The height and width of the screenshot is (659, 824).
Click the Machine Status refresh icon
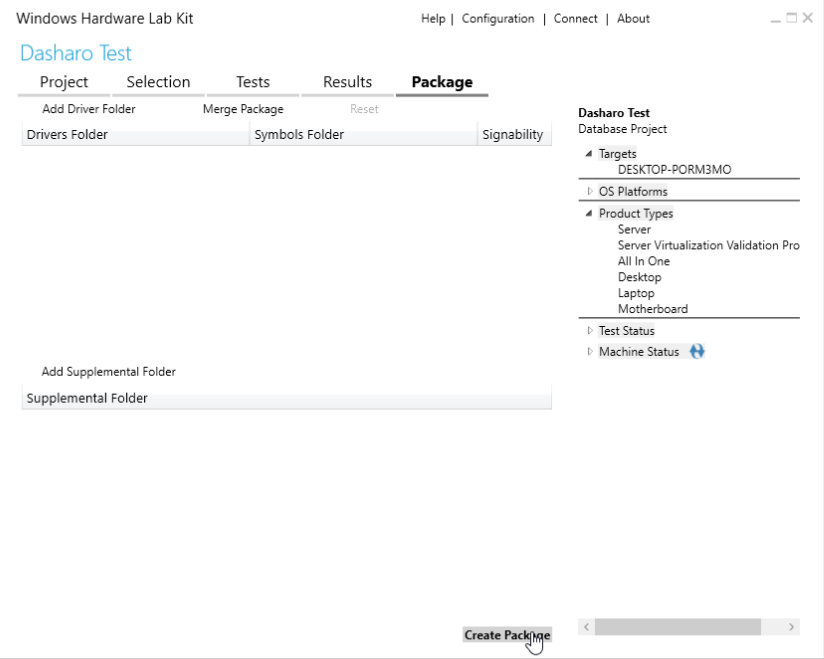pyautogui.click(x=697, y=352)
